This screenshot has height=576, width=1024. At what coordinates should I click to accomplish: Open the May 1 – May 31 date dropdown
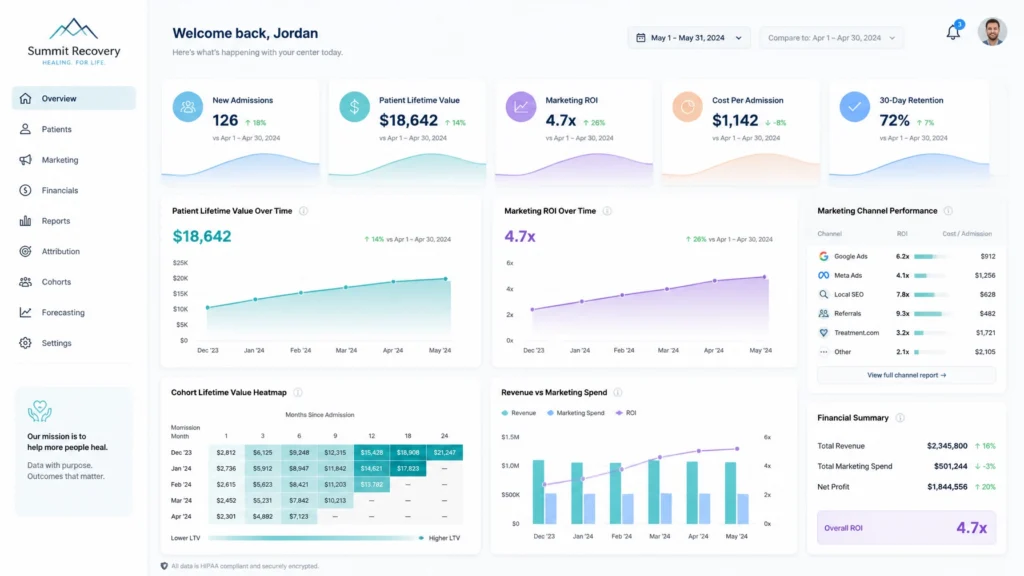pos(689,38)
